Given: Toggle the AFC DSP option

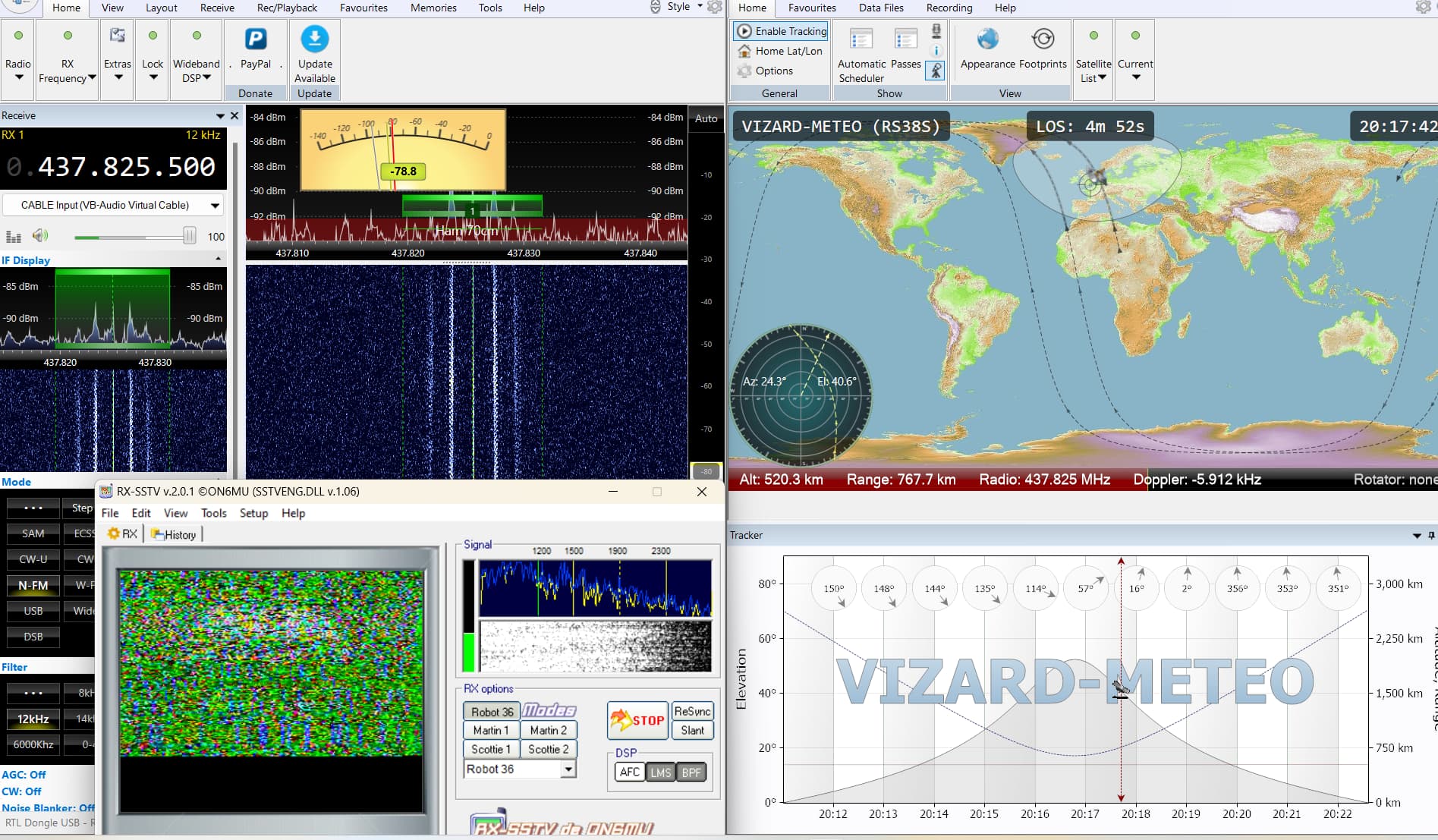Looking at the screenshot, I should [x=629, y=772].
